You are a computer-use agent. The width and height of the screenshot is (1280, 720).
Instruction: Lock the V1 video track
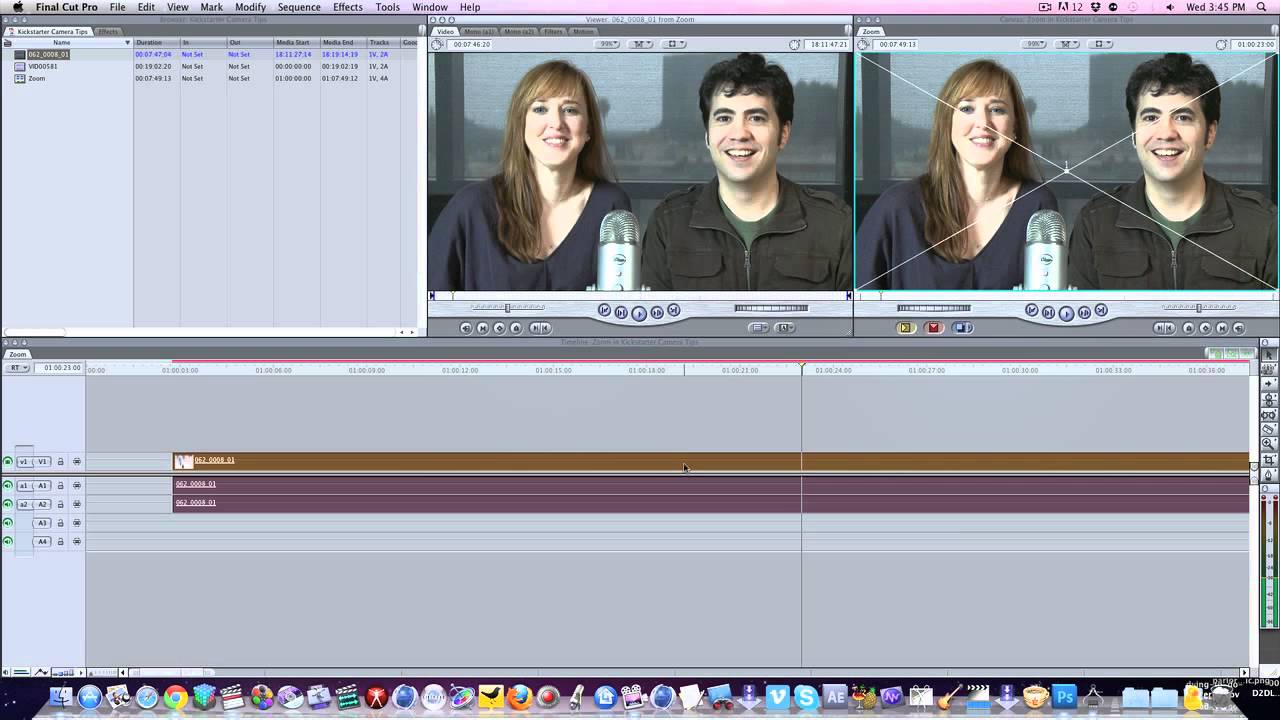(x=60, y=462)
